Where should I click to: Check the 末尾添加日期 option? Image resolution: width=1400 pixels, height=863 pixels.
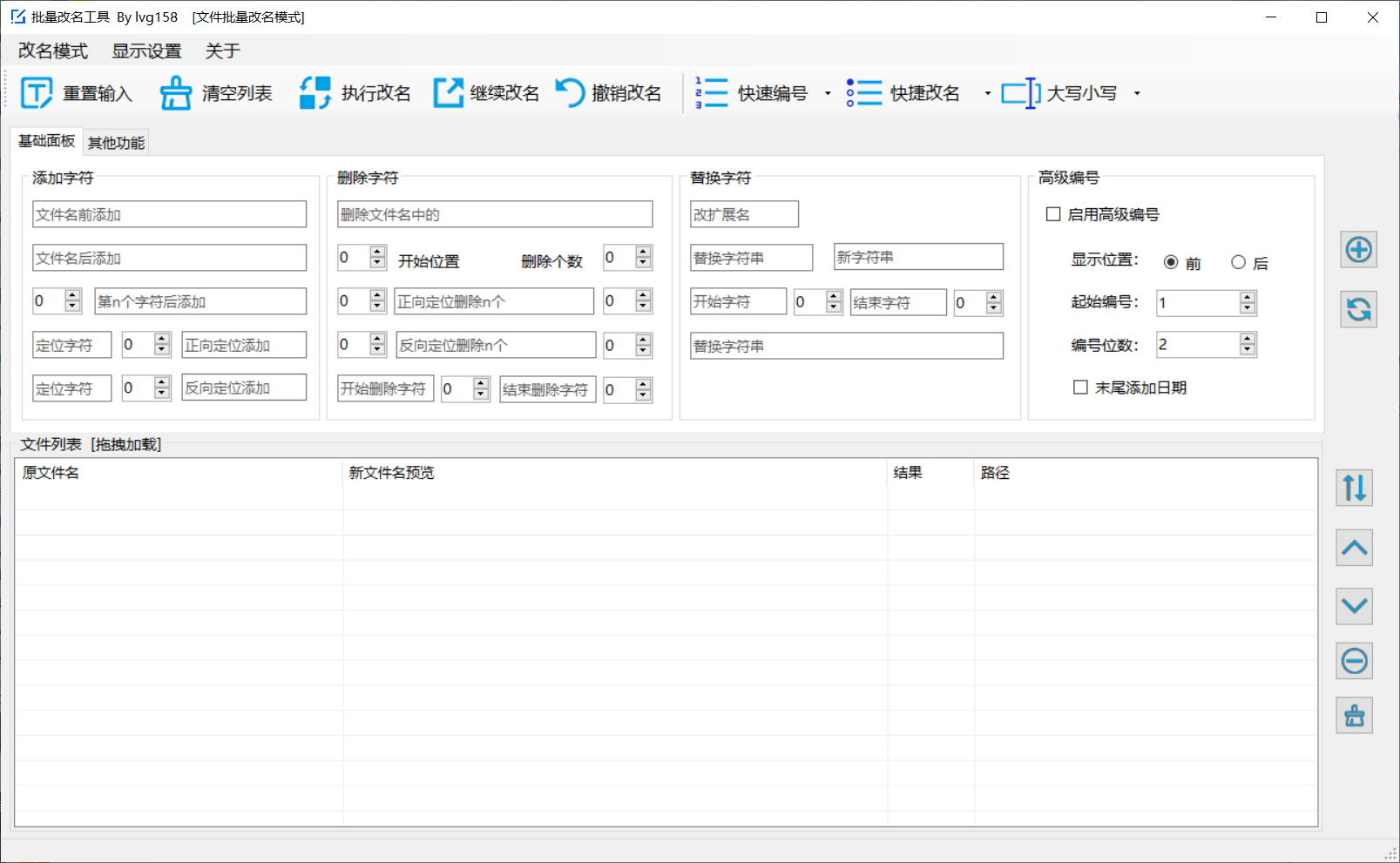tap(1080, 388)
